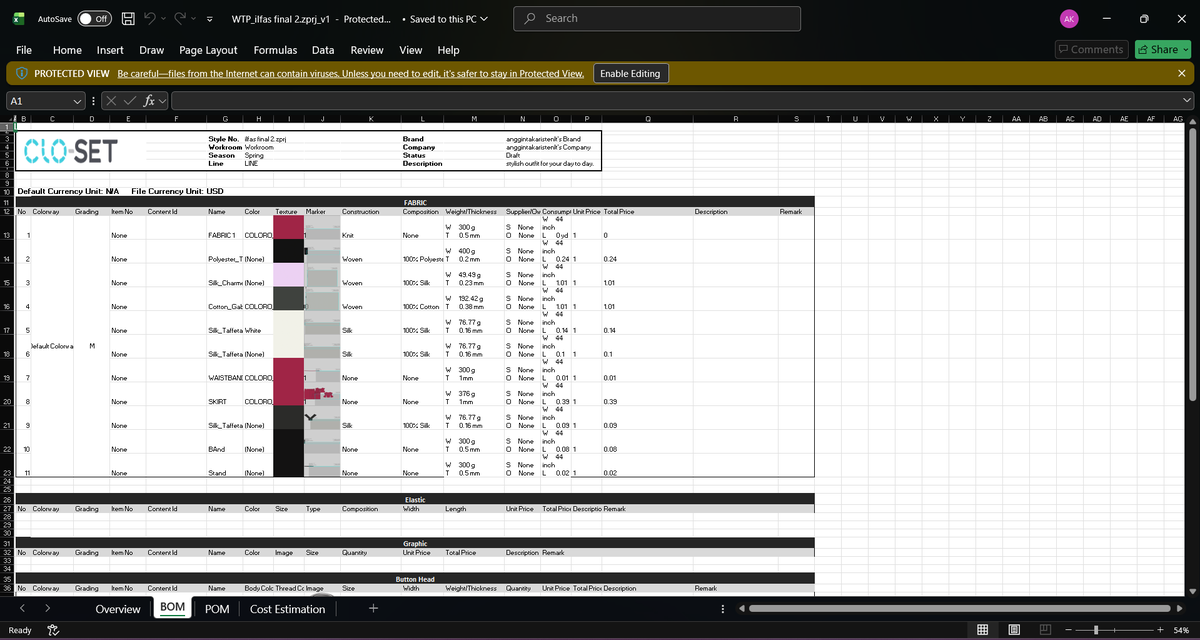Open the Review ribbon tab

367,50
